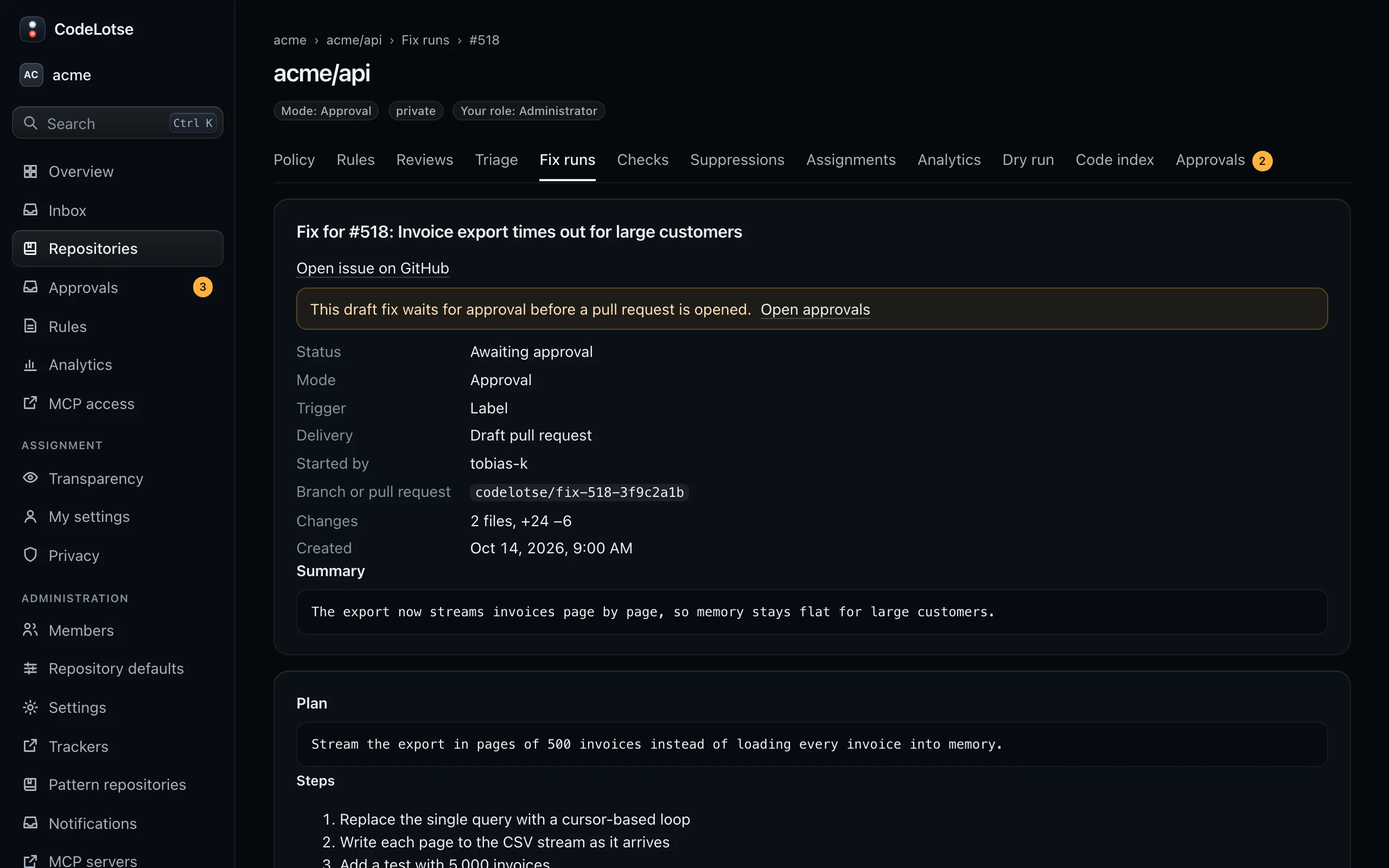The width and height of the screenshot is (1389, 868).
Task: Click step 1 "Replace the single query" text
Action: (514, 819)
